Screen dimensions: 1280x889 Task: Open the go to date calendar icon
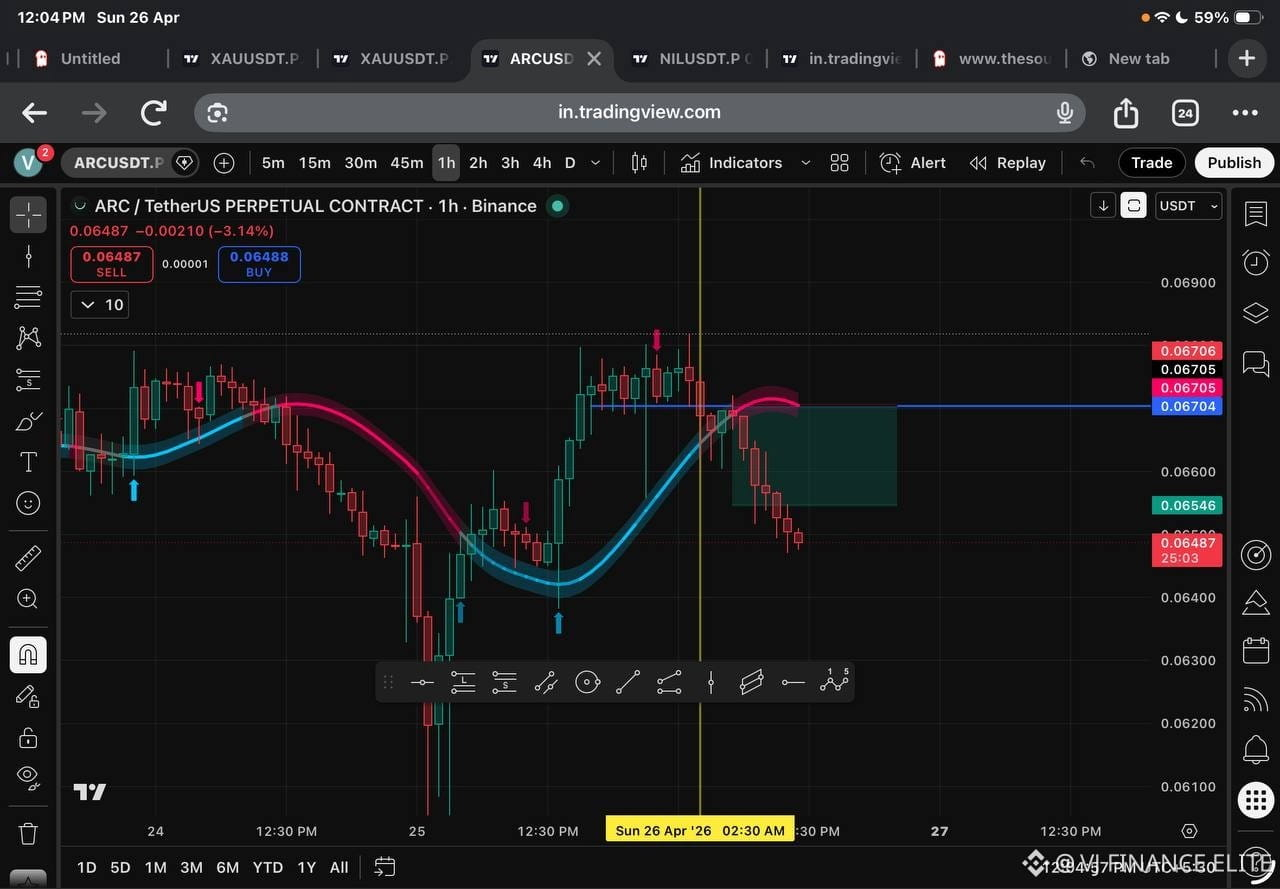tap(385, 867)
